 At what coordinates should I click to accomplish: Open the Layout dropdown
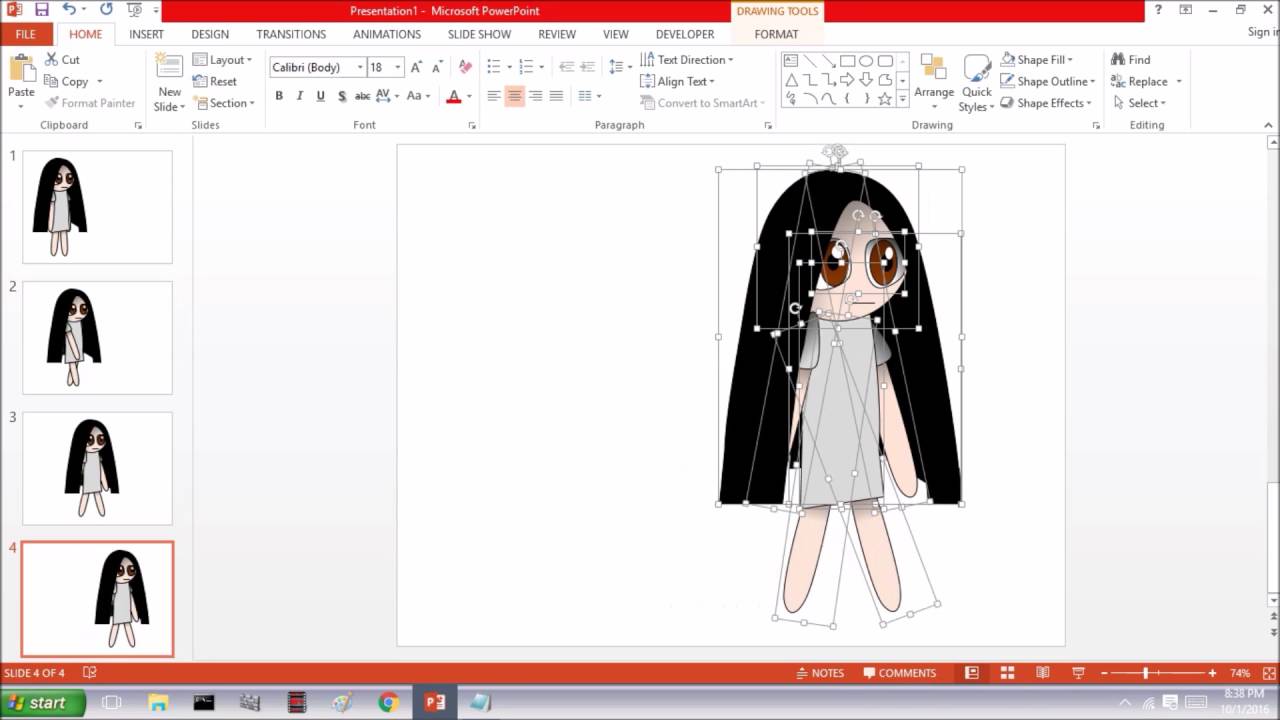[x=223, y=60]
